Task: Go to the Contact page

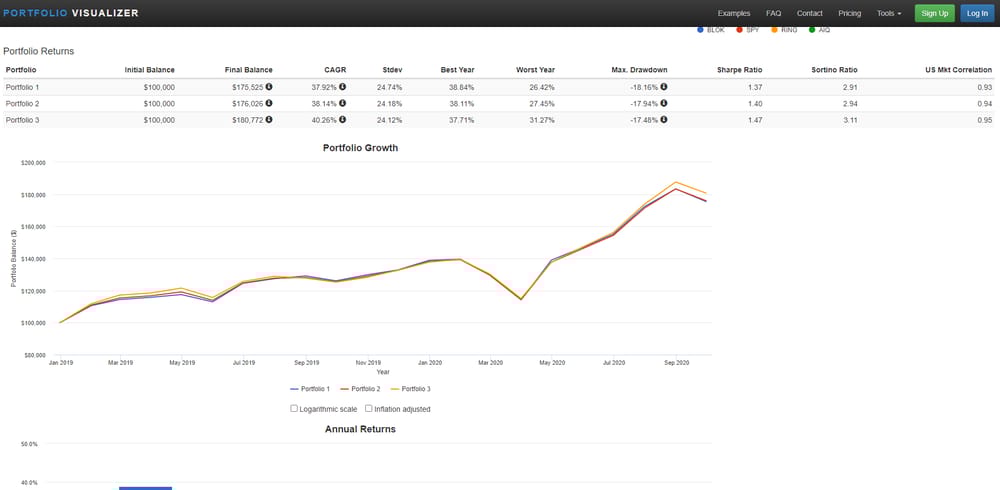Action: pos(809,13)
